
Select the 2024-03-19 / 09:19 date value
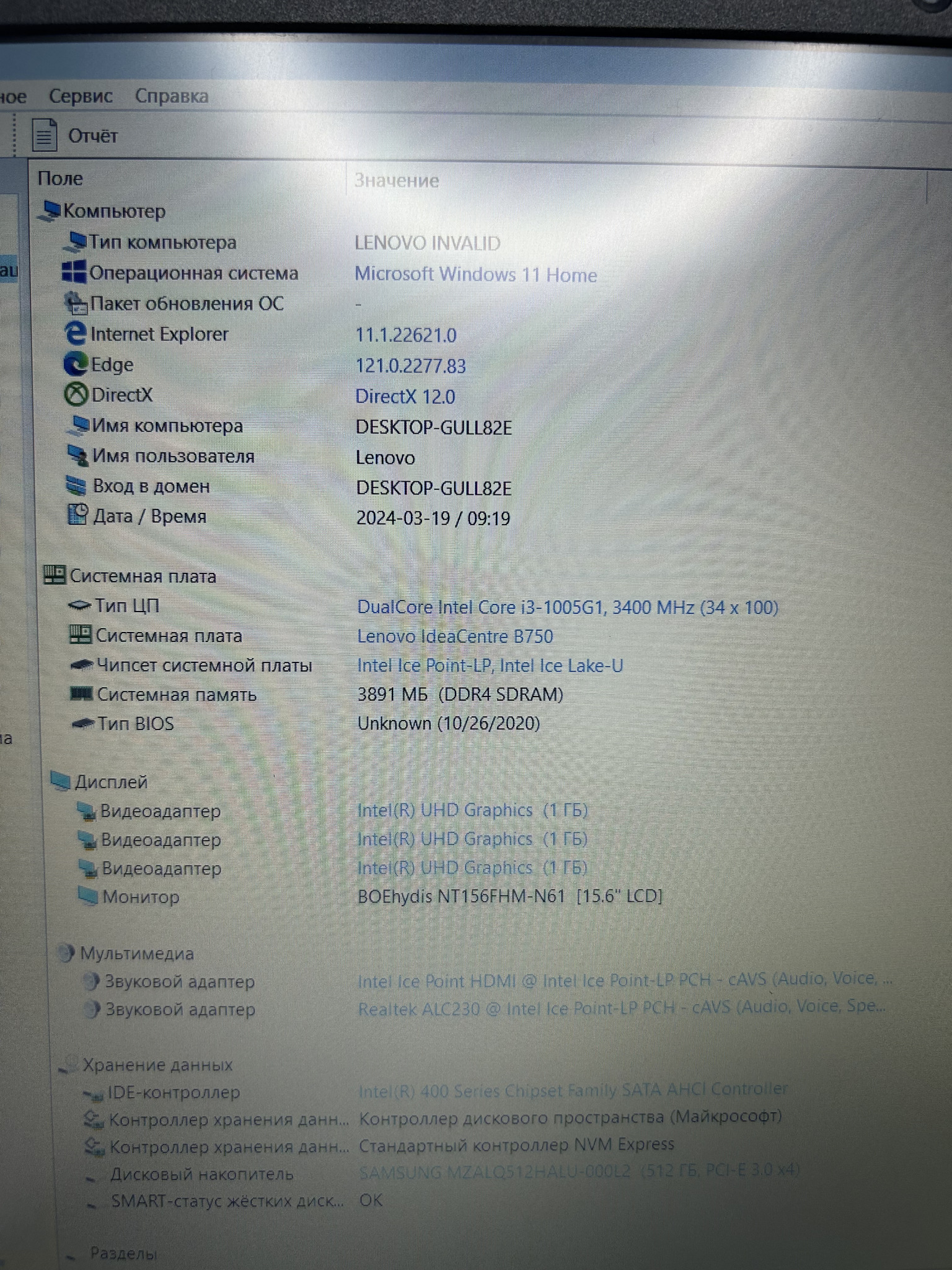coord(433,518)
